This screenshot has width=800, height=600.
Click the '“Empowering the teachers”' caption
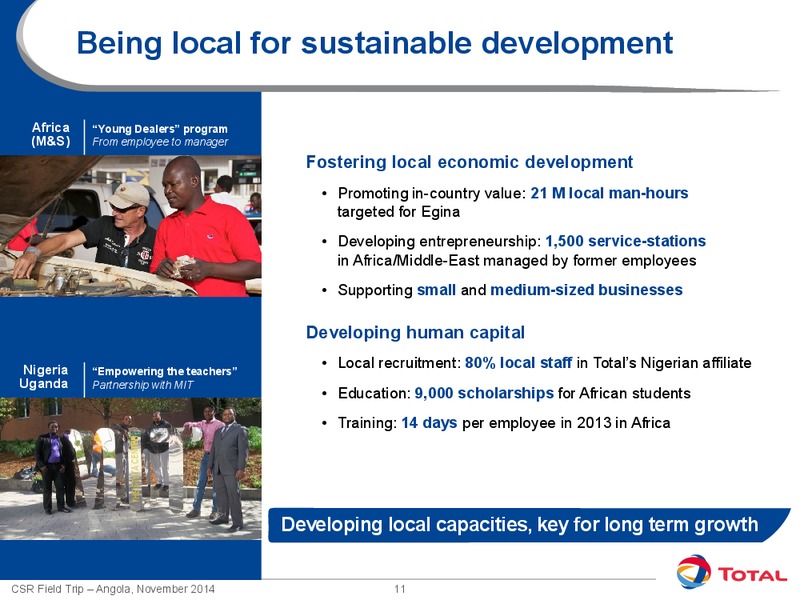[x=164, y=371]
